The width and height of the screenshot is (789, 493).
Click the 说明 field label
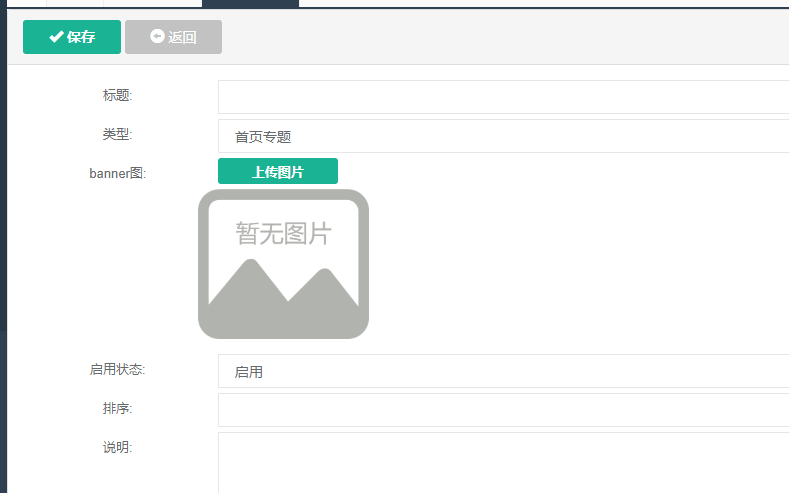pyautogui.click(x=117, y=447)
